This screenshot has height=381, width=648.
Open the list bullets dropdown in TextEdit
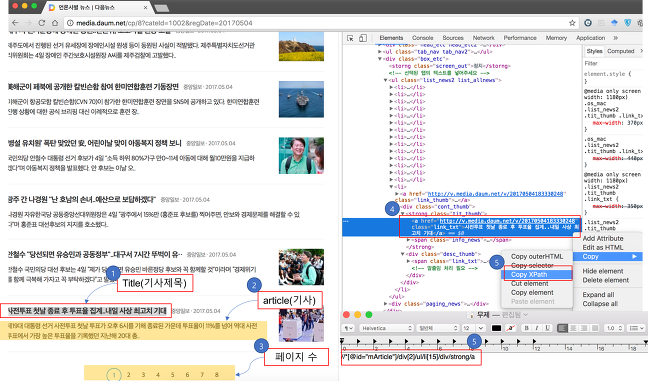click(636, 328)
